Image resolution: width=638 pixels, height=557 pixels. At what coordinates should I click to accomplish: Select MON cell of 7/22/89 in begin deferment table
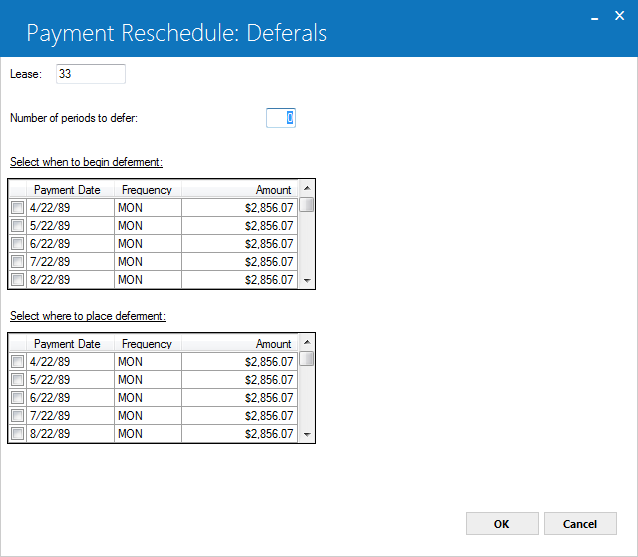(x=148, y=261)
